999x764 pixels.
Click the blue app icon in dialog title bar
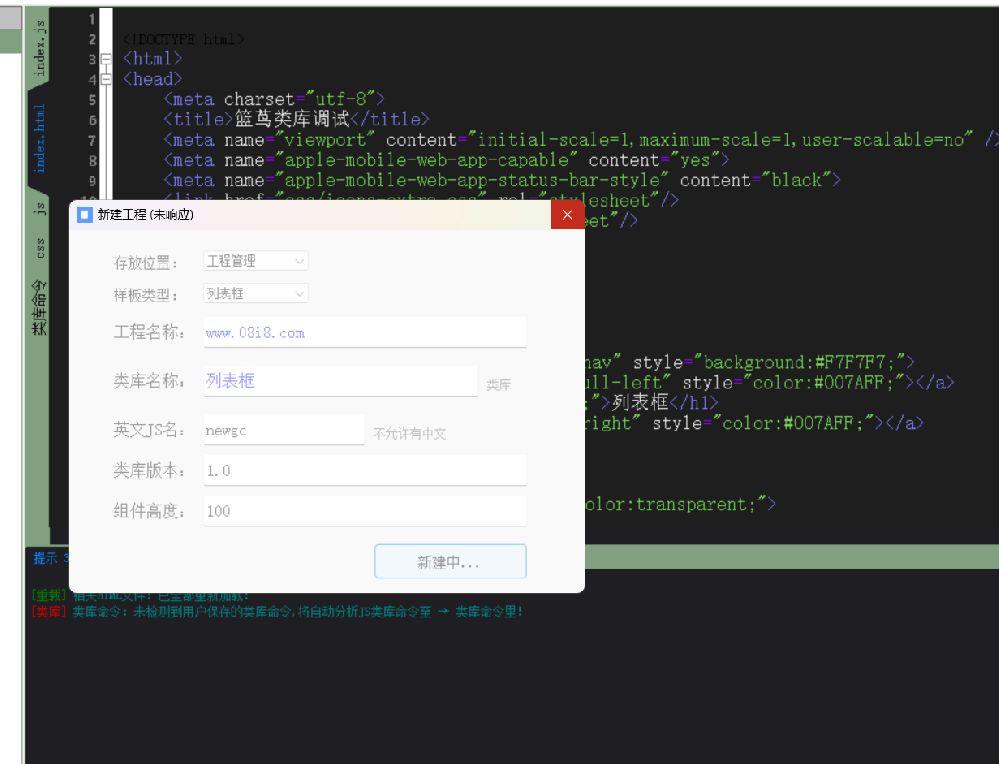click(x=87, y=213)
